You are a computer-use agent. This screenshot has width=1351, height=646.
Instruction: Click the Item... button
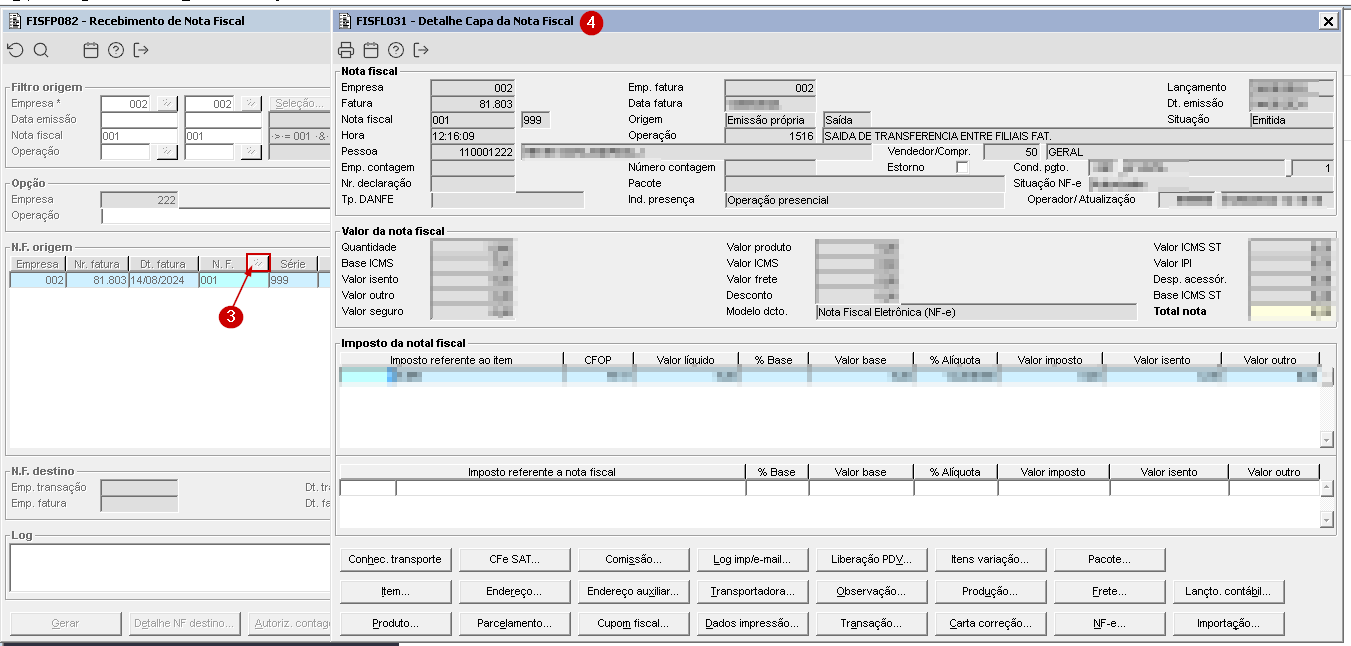(x=395, y=591)
